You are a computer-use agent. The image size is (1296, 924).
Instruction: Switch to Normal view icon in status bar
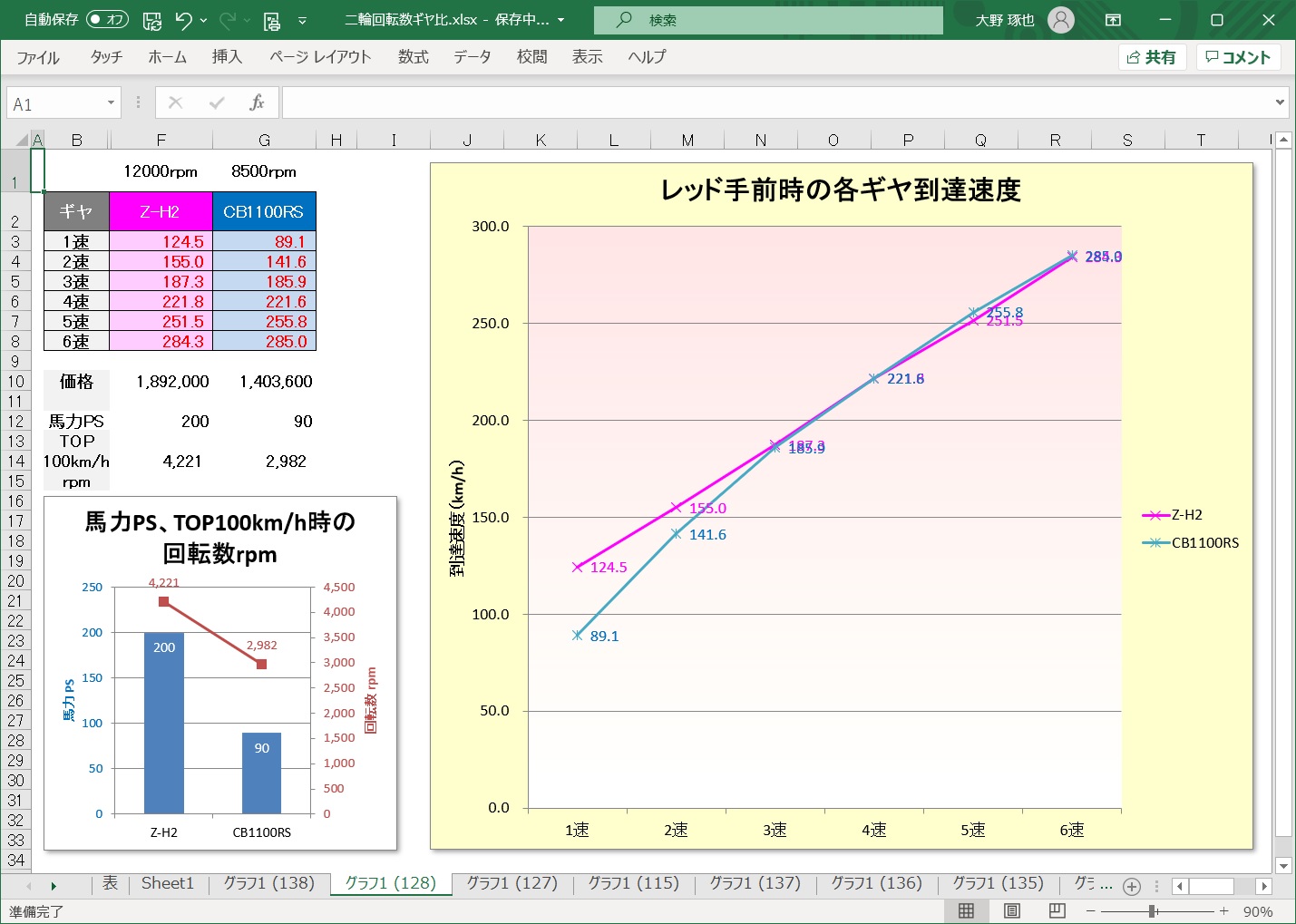tap(967, 910)
